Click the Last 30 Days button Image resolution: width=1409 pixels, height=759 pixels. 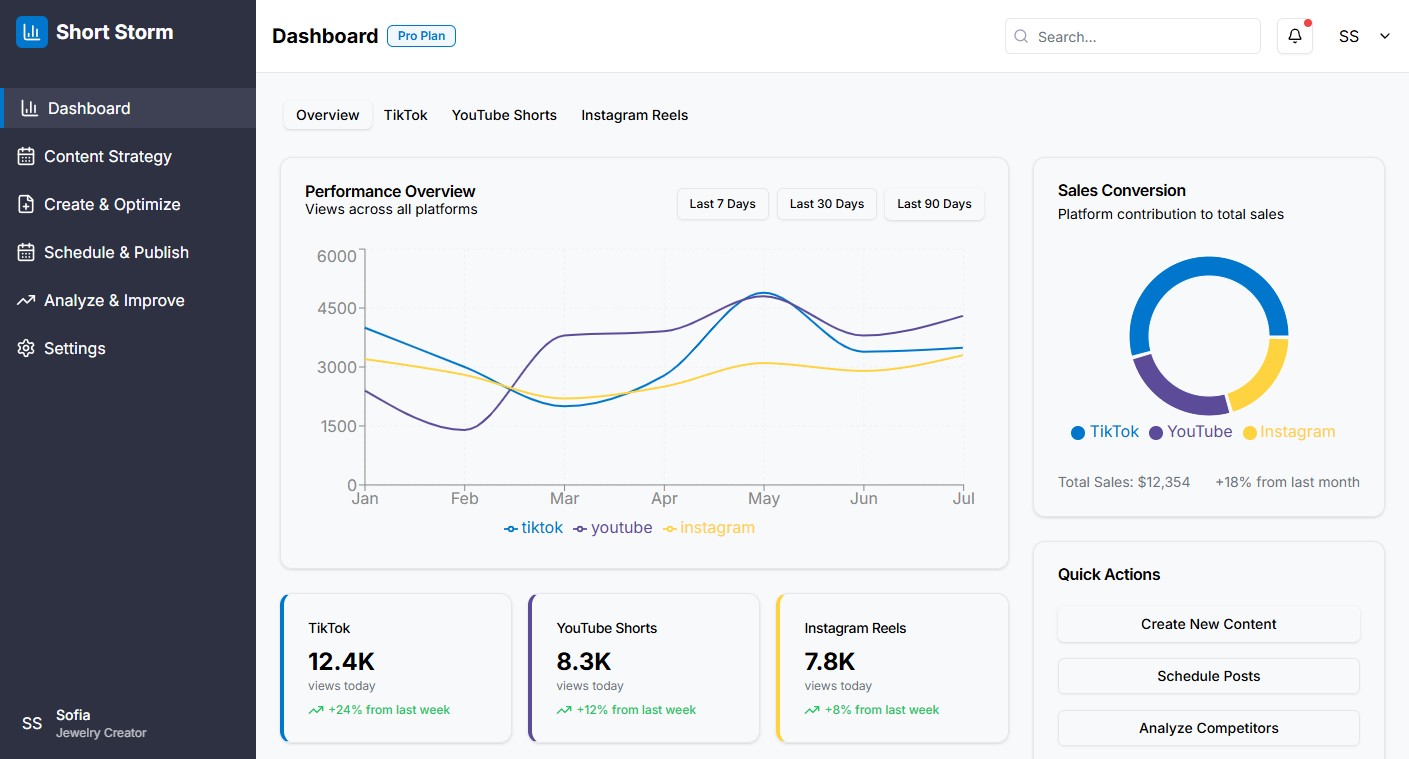(x=826, y=204)
